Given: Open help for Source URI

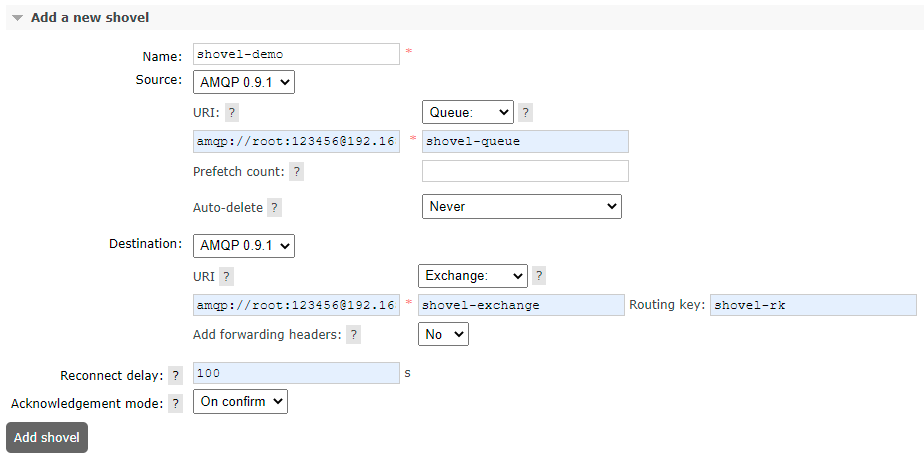Looking at the screenshot, I should click(232, 113).
